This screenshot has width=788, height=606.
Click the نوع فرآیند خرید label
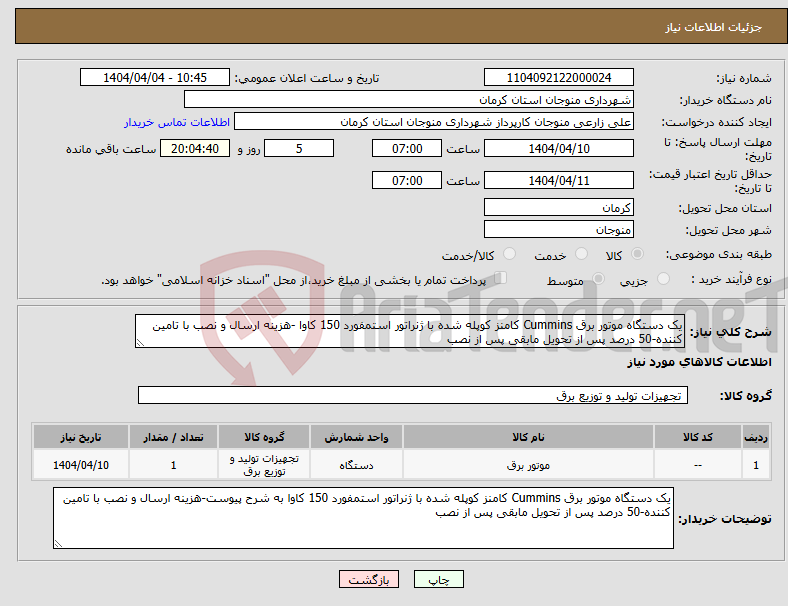731,279
